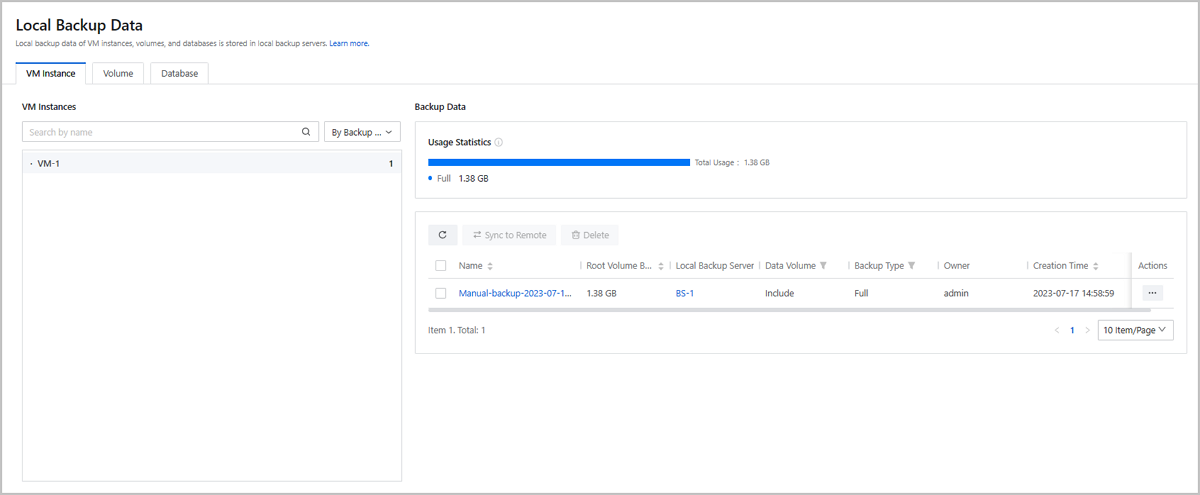The height and width of the screenshot is (495, 1200).
Task: Toggle the select-all header checkbox
Action: [x=441, y=266]
